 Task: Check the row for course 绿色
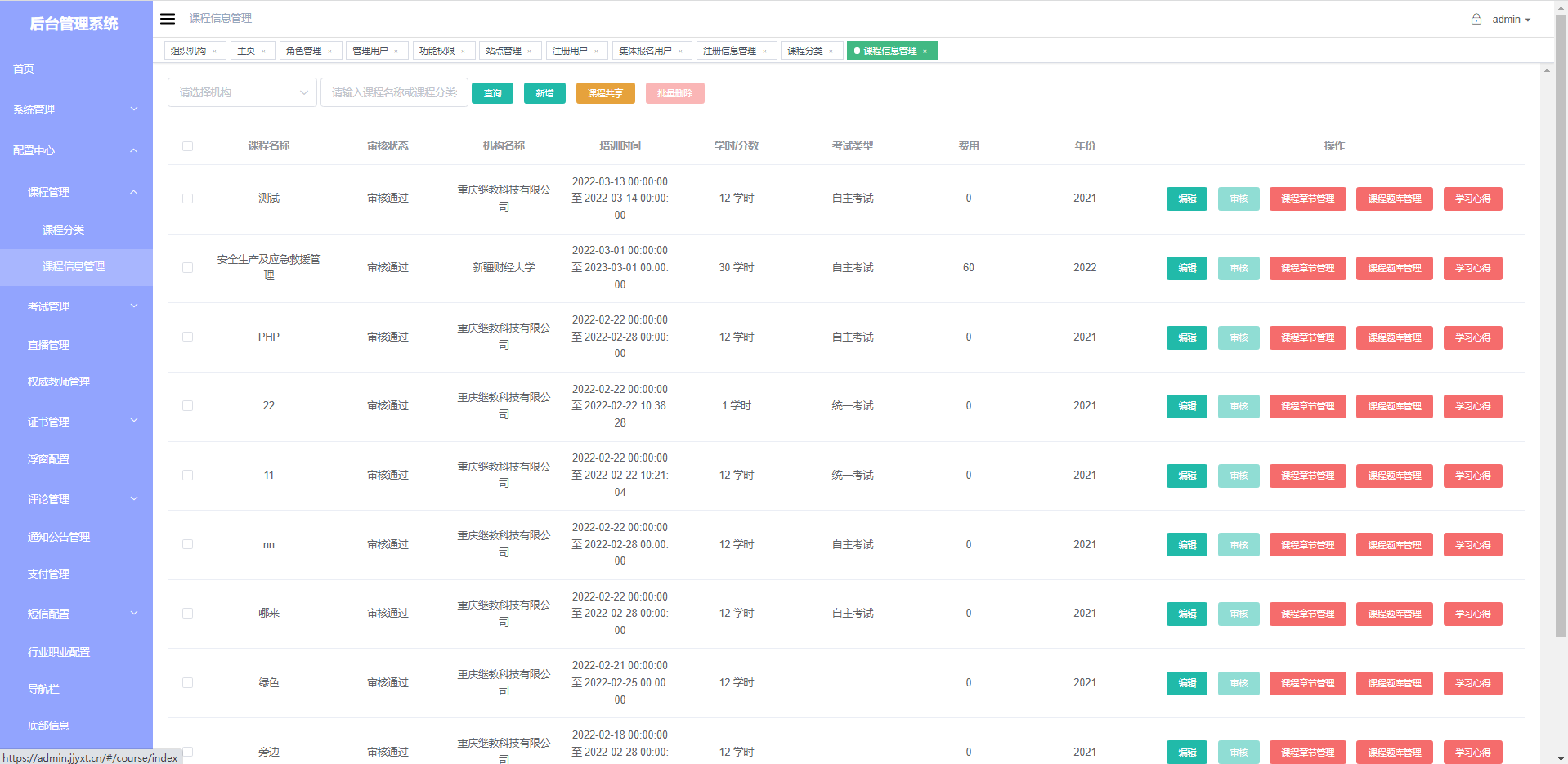click(x=187, y=683)
